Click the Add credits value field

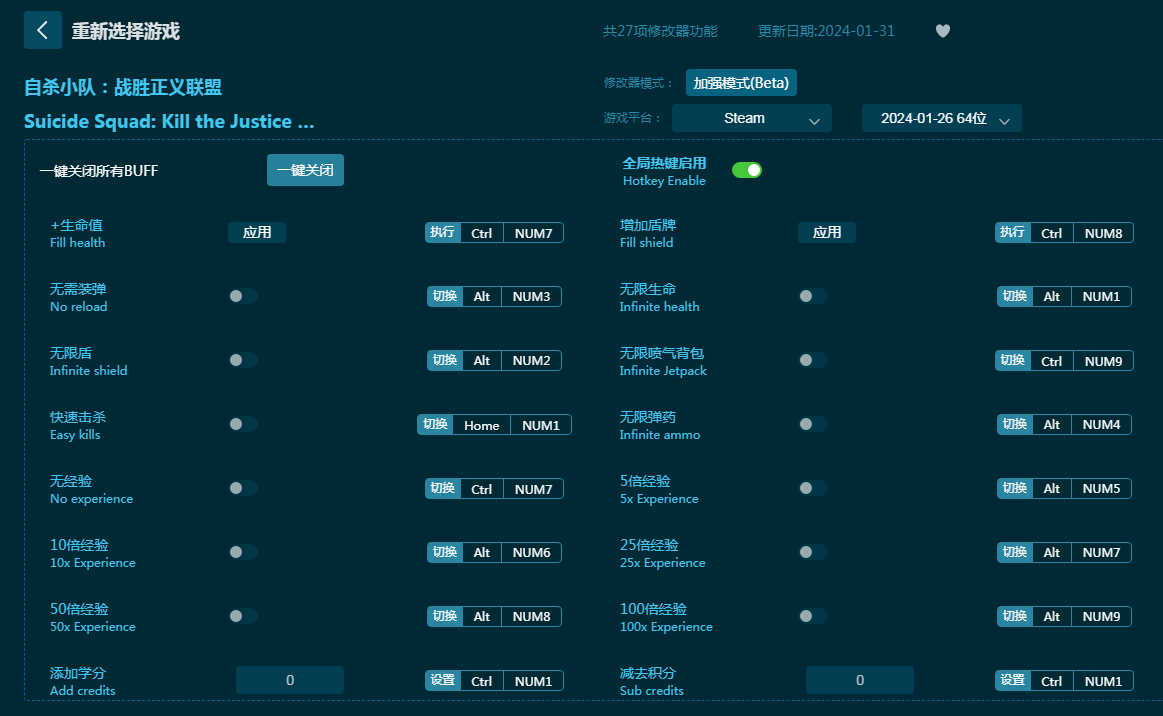pos(290,680)
